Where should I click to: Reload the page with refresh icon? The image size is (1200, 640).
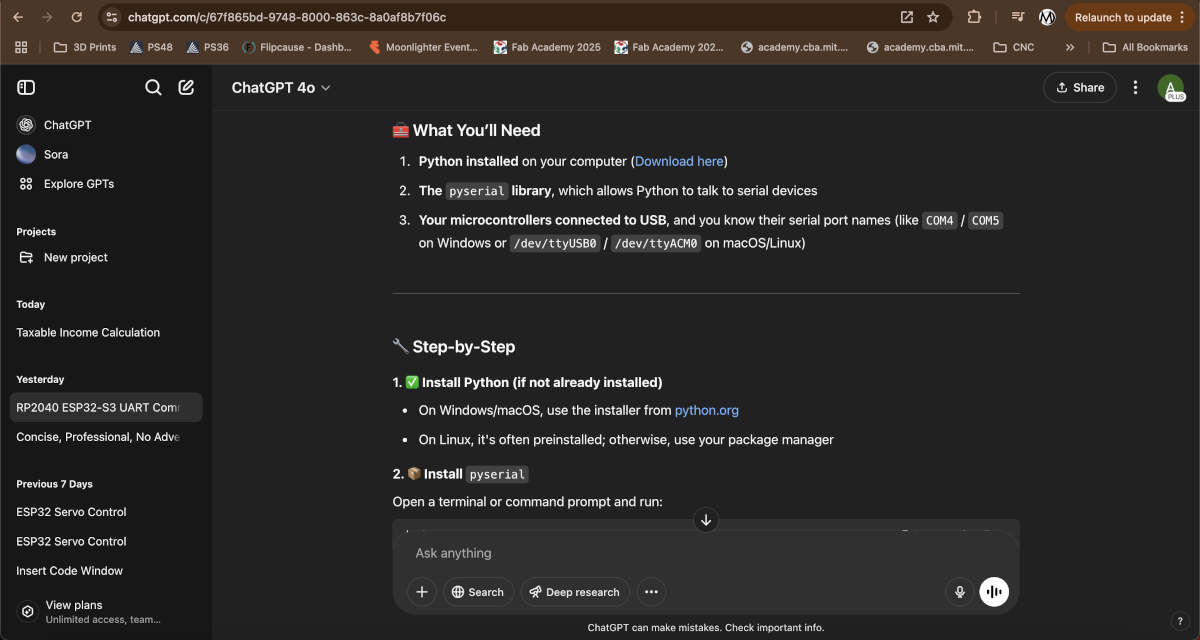[x=77, y=17]
